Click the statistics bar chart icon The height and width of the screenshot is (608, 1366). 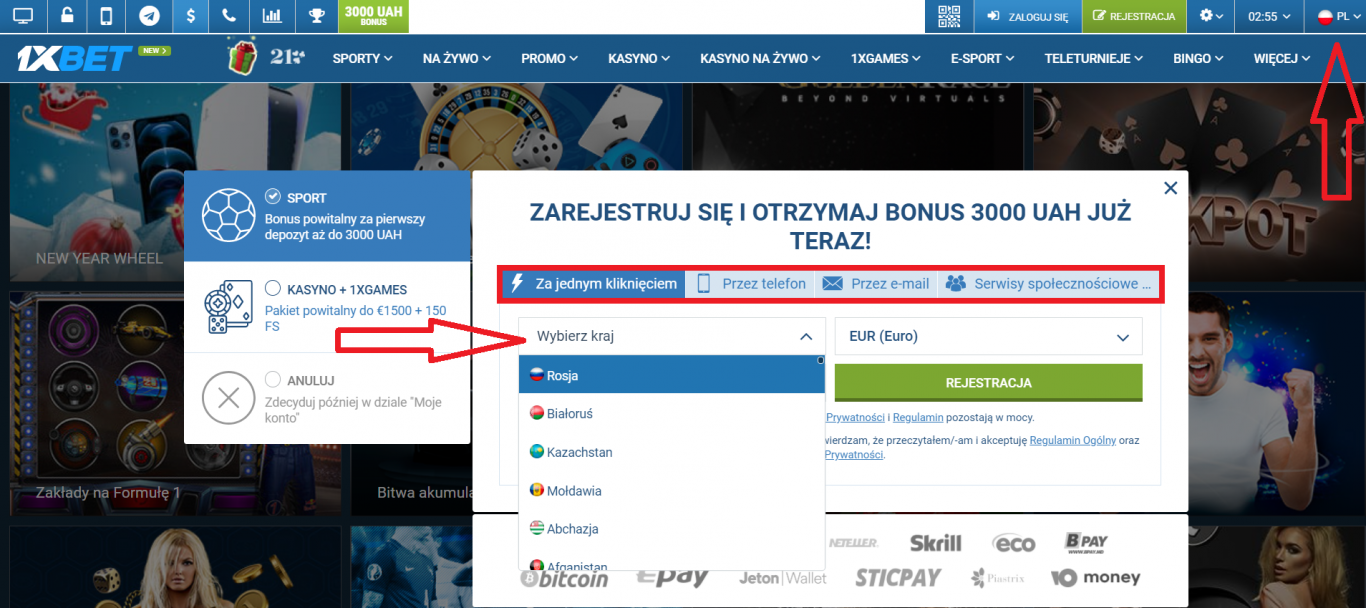[271, 16]
